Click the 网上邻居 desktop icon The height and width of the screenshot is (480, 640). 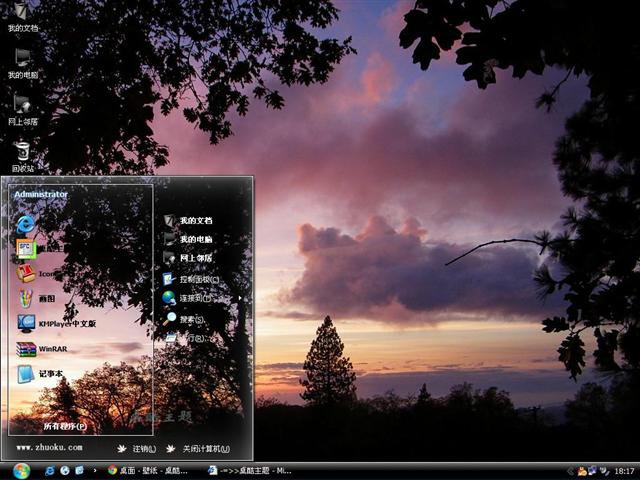tap(22, 108)
